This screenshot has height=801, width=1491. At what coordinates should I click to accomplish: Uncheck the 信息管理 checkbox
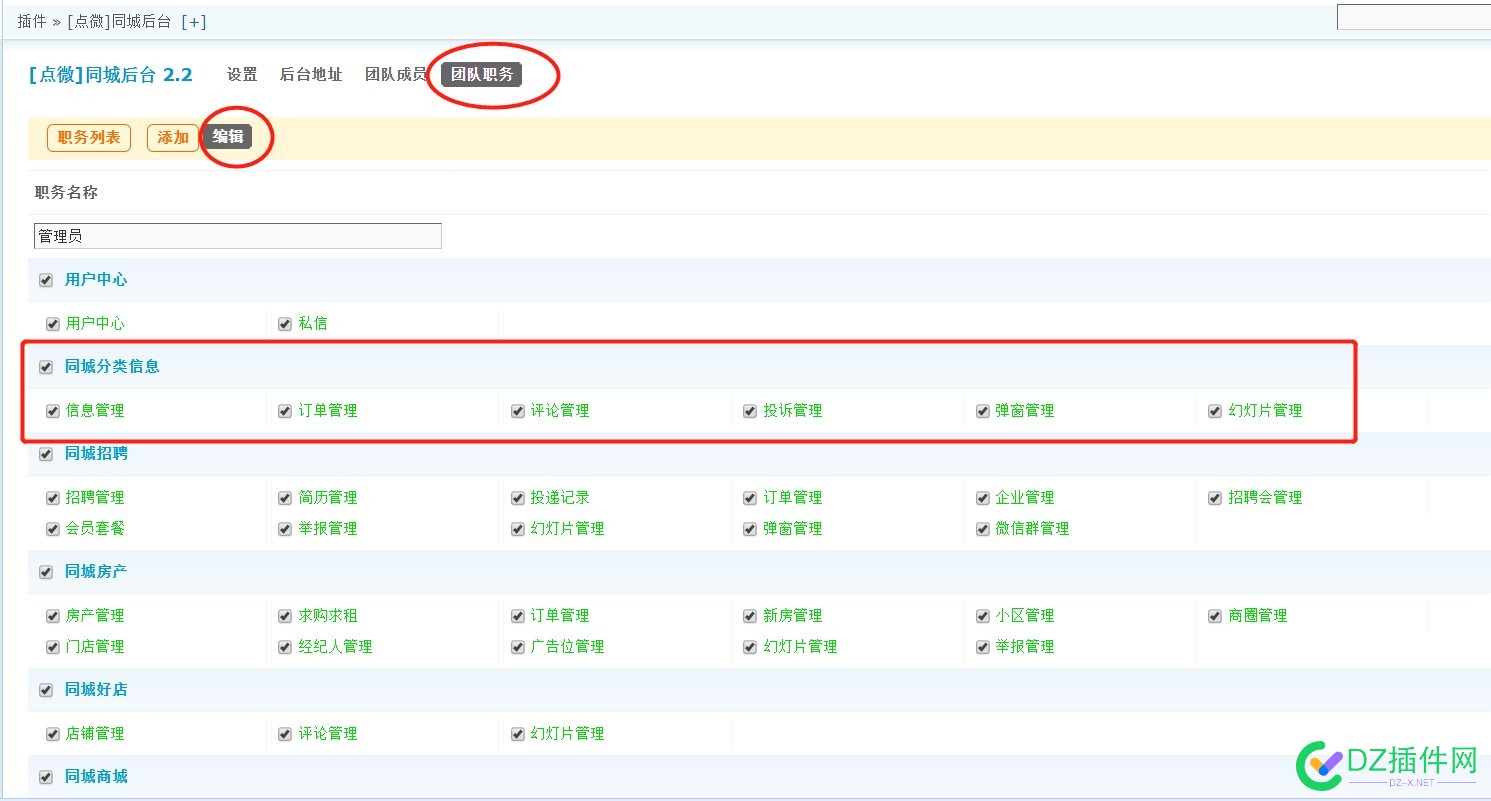tap(53, 411)
